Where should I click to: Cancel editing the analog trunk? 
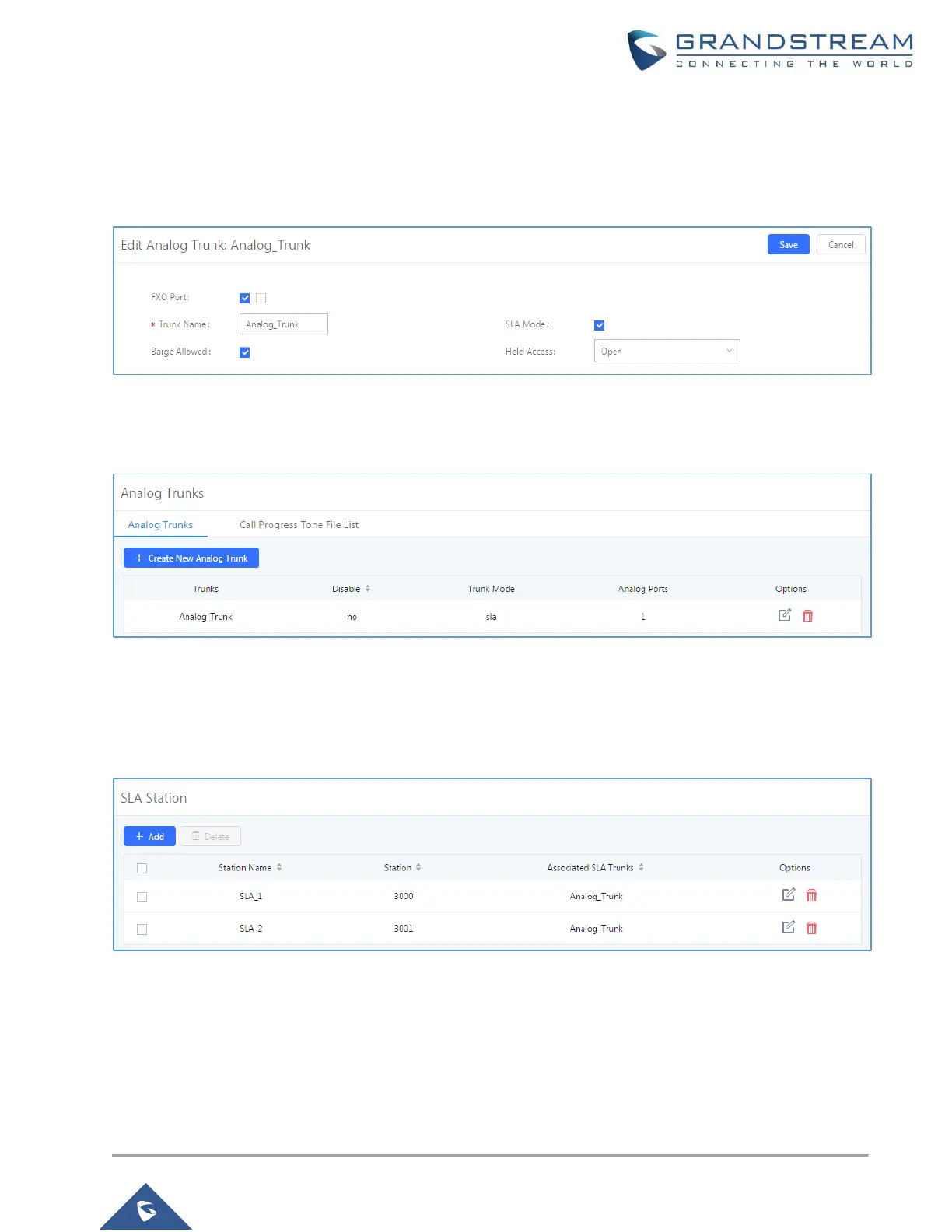point(841,244)
